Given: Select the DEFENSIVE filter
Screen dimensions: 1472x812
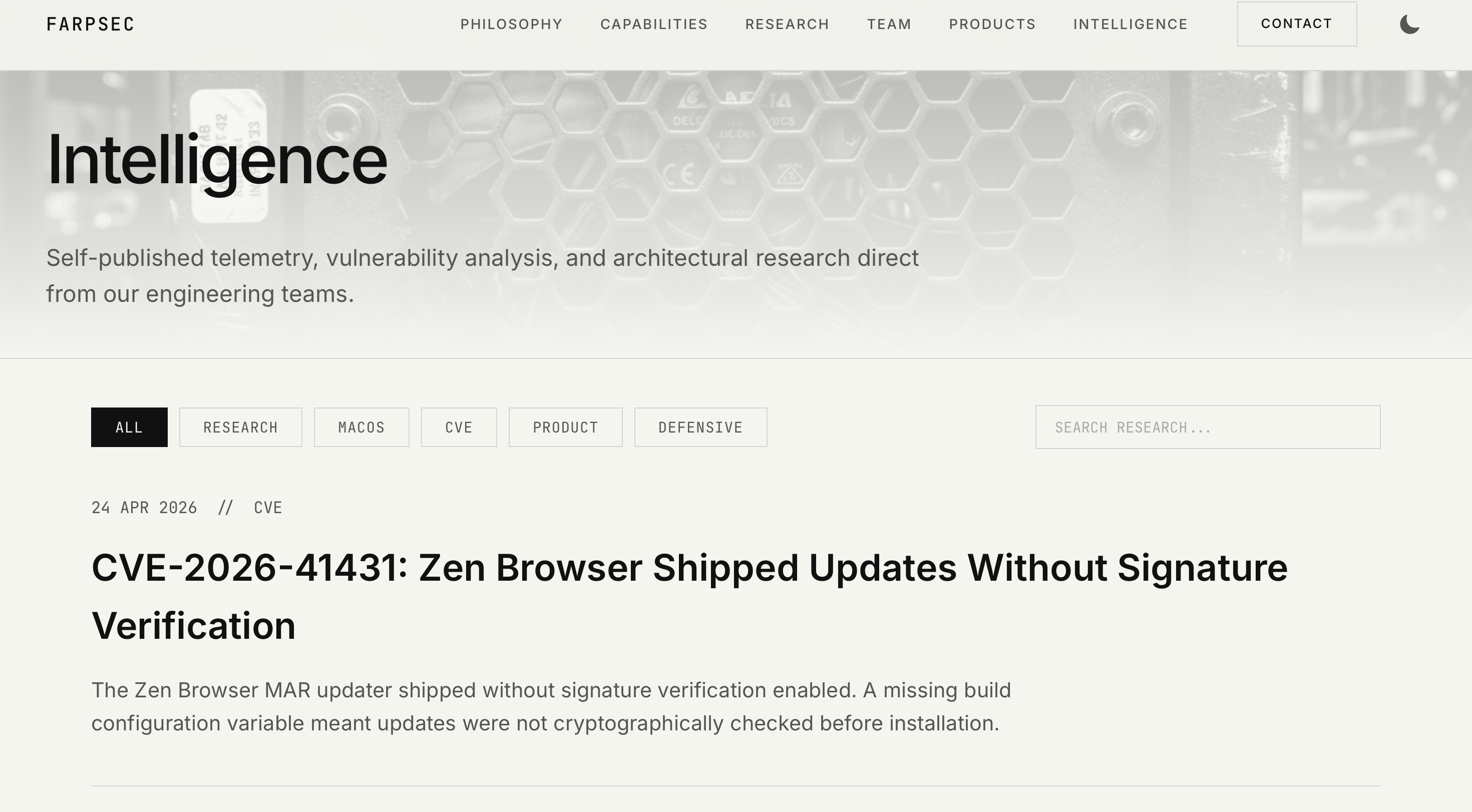Looking at the screenshot, I should click(x=700, y=427).
